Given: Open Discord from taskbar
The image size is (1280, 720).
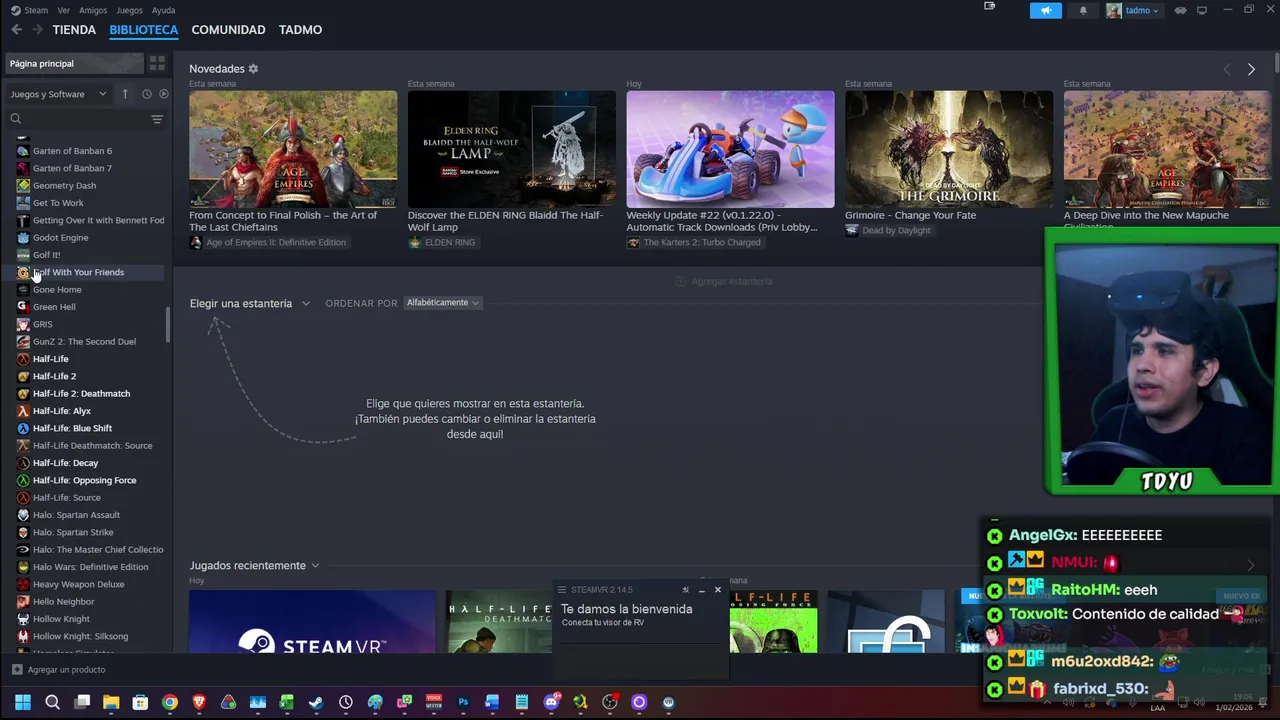Looking at the screenshot, I should click(551, 703).
